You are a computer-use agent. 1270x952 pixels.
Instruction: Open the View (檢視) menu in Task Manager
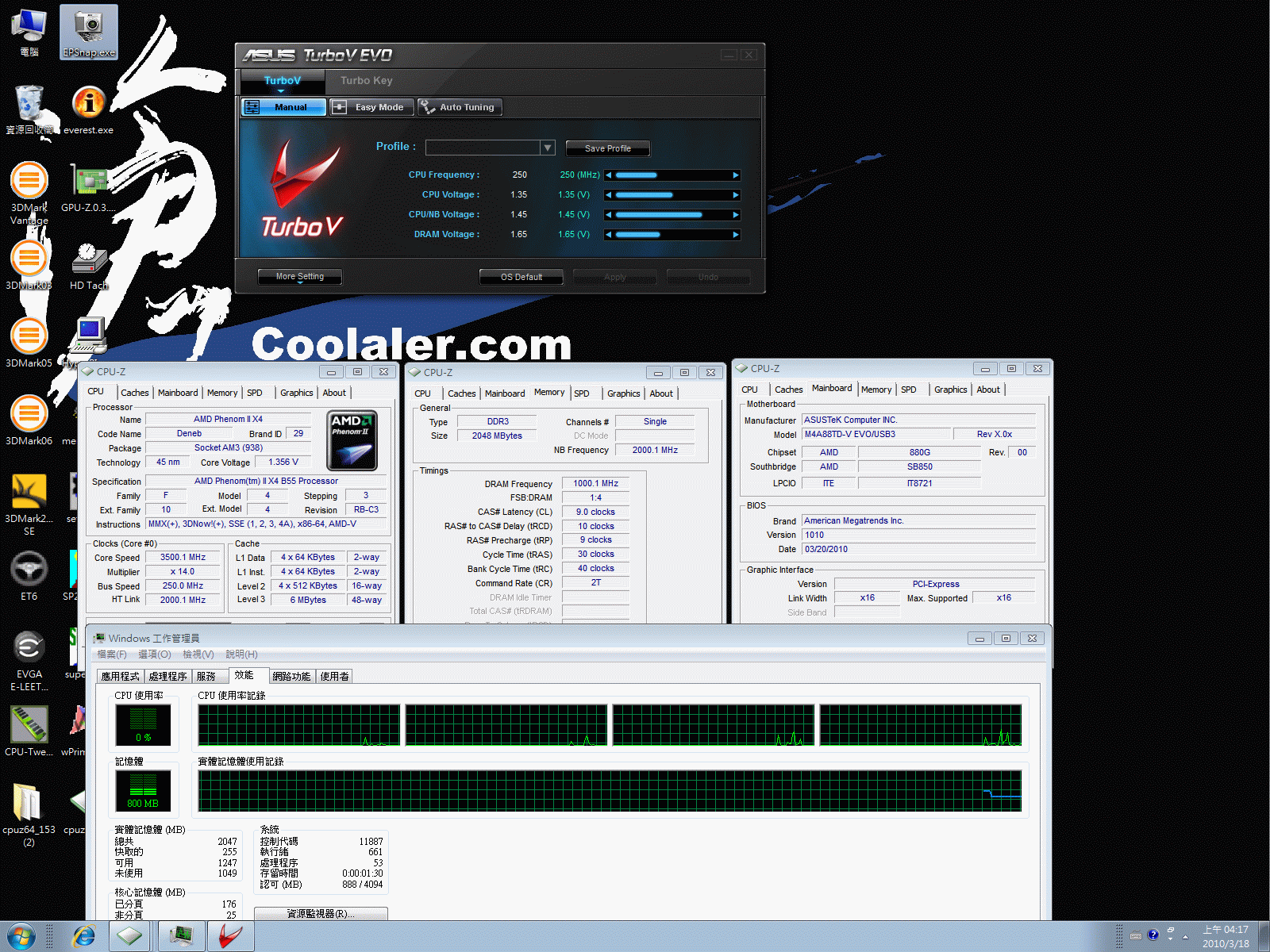198,654
